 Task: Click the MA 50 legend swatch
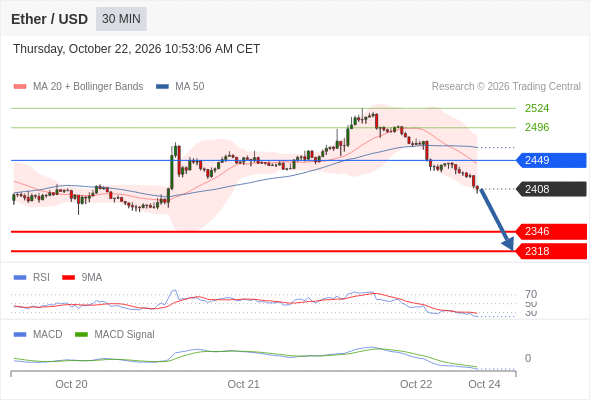click(162, 87)
